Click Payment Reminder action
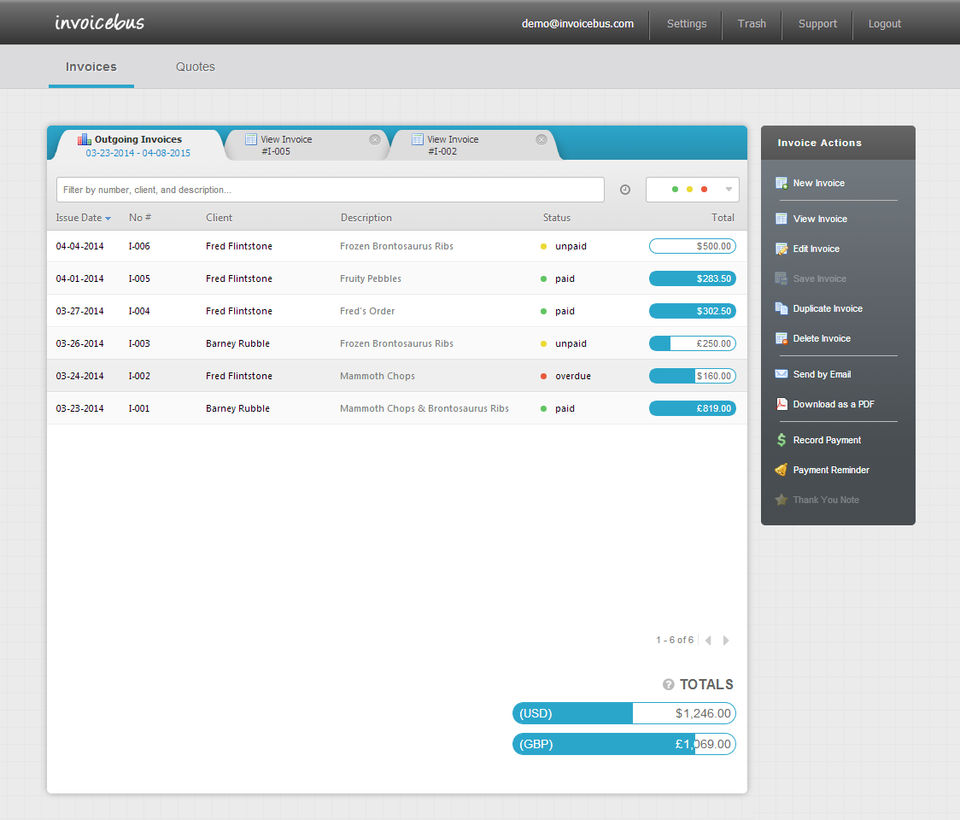The height and width of the screenshot is (820, 960). pos(831,470)
